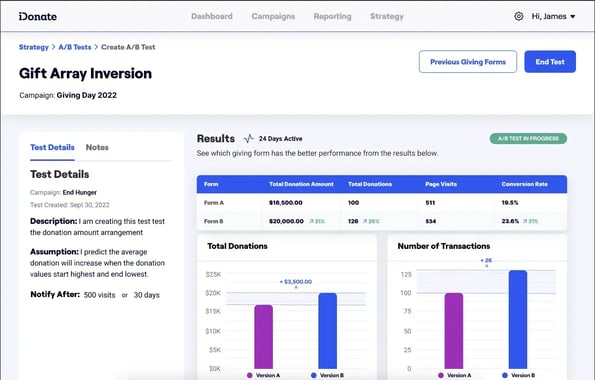Click the 30 days notify value
The image size is (595, 380).
coord(146,295)
